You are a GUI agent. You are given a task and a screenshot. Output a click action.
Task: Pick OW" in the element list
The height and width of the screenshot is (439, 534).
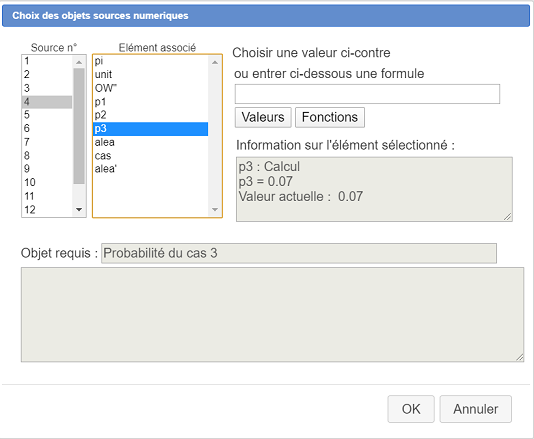click(151, 88)
